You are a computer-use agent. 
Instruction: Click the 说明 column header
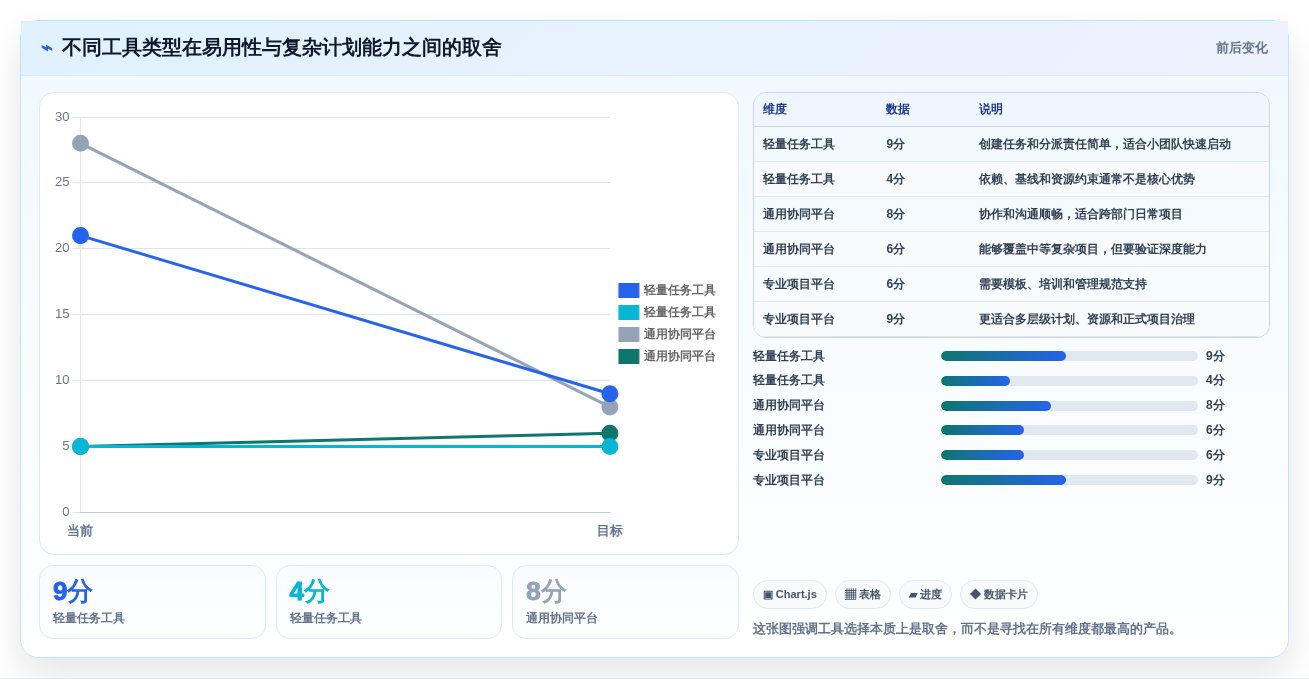[x=991, y=109]
